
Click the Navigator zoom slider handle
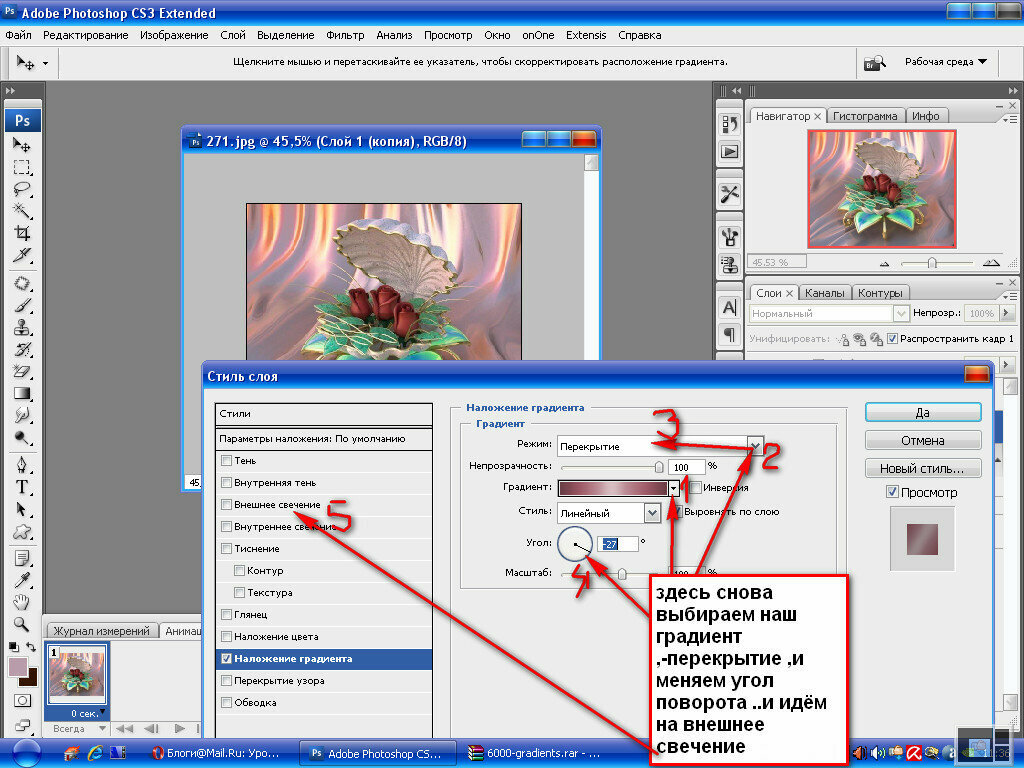(932, 263)
